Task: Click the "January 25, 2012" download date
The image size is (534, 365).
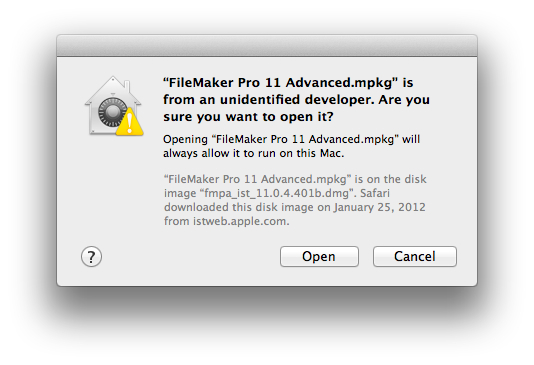Action: 379,207
